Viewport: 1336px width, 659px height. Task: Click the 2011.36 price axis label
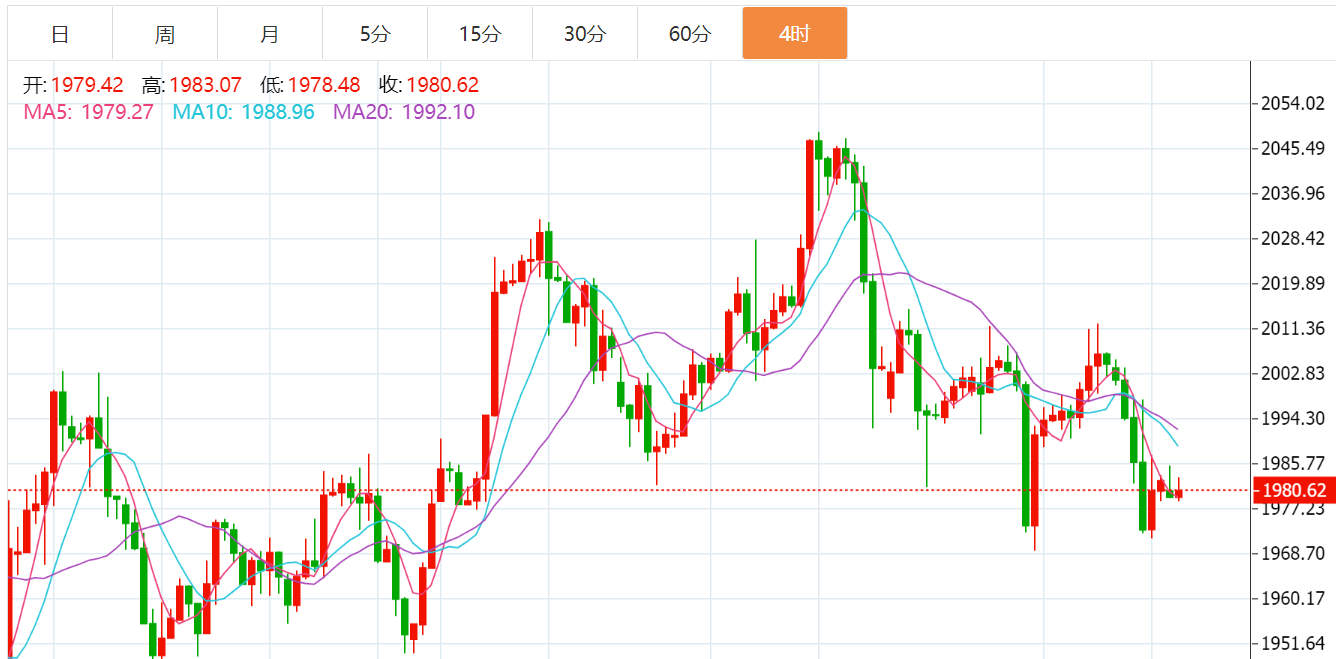(1295, 329)
